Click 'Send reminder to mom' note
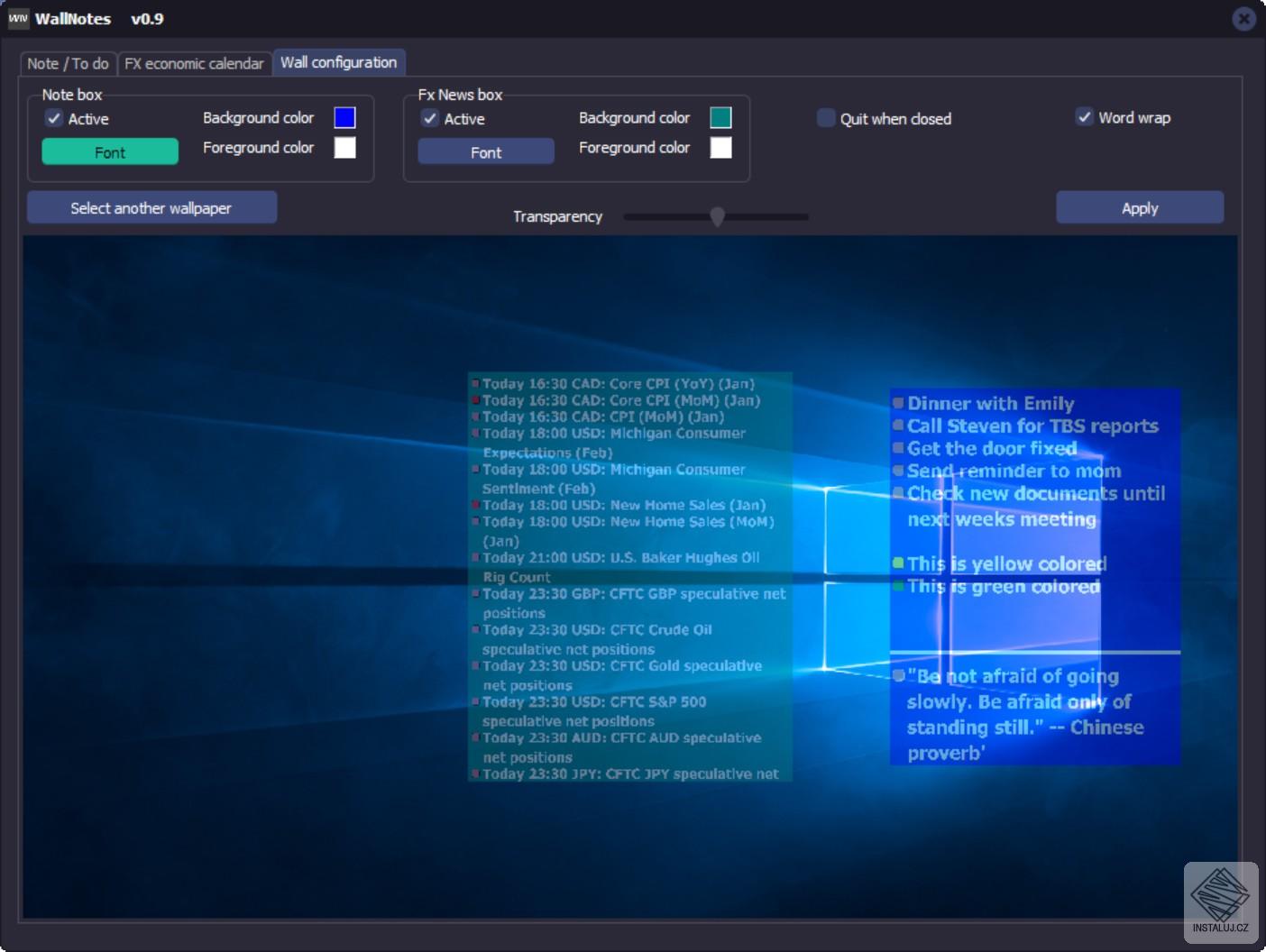This screenshot has width=1266, height=952. [1014, 471]
